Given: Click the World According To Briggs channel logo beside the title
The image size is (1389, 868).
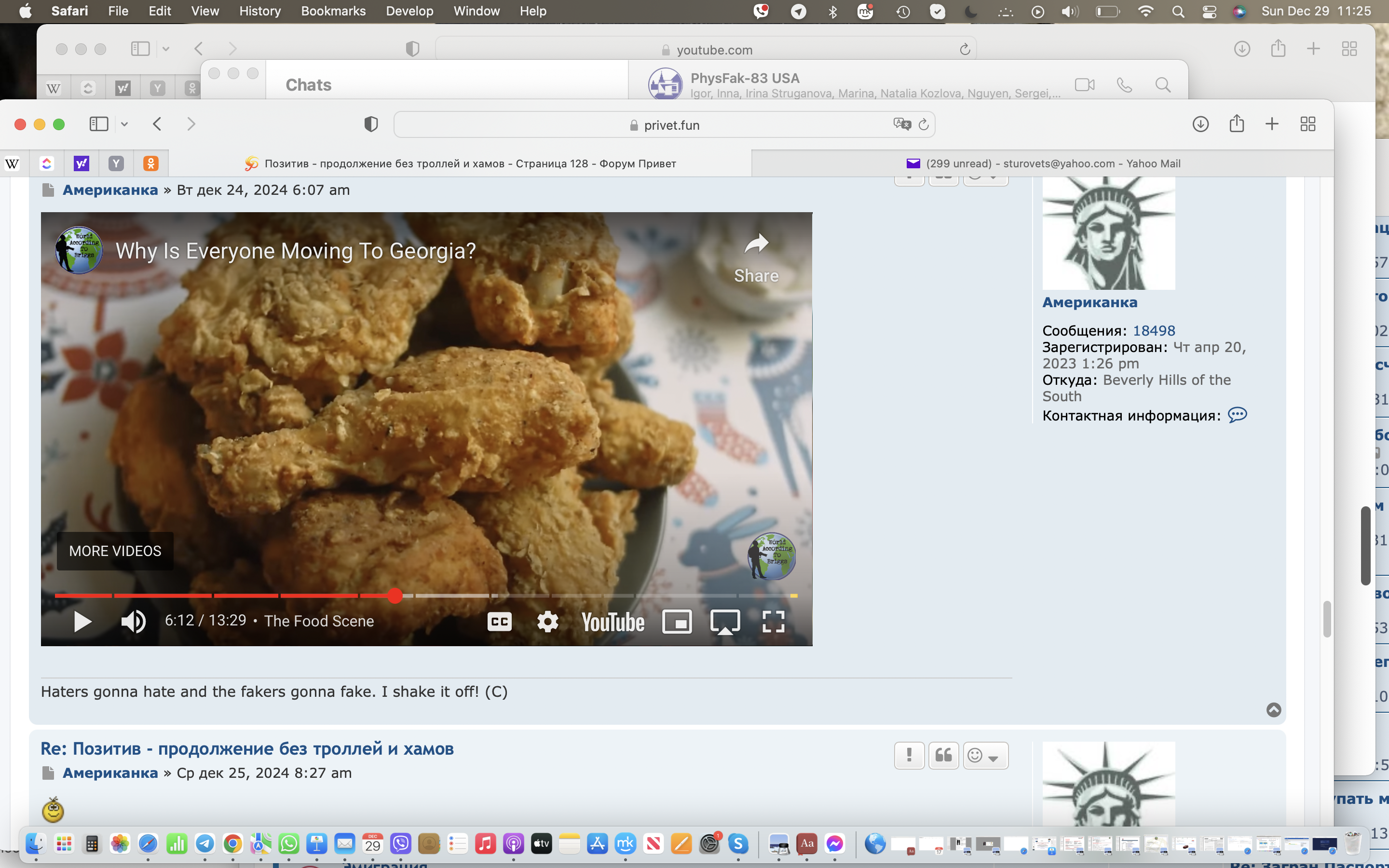Looking at the screenshot, I should coord(79,250).
